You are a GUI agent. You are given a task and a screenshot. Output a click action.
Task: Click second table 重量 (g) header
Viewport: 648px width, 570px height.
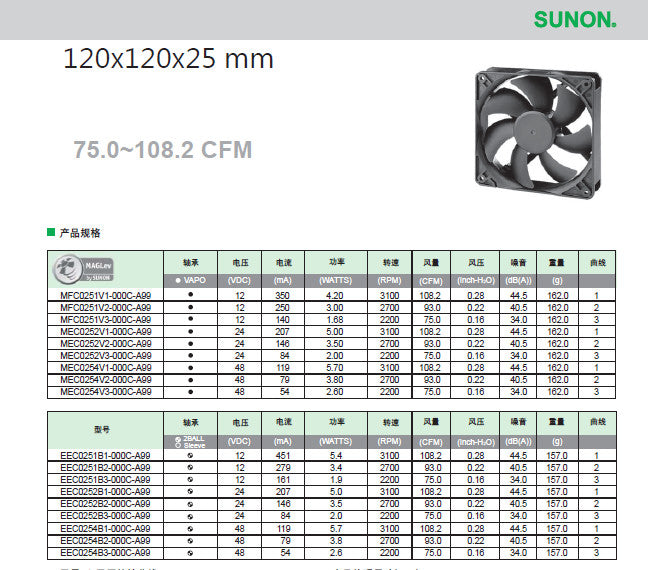557,430
